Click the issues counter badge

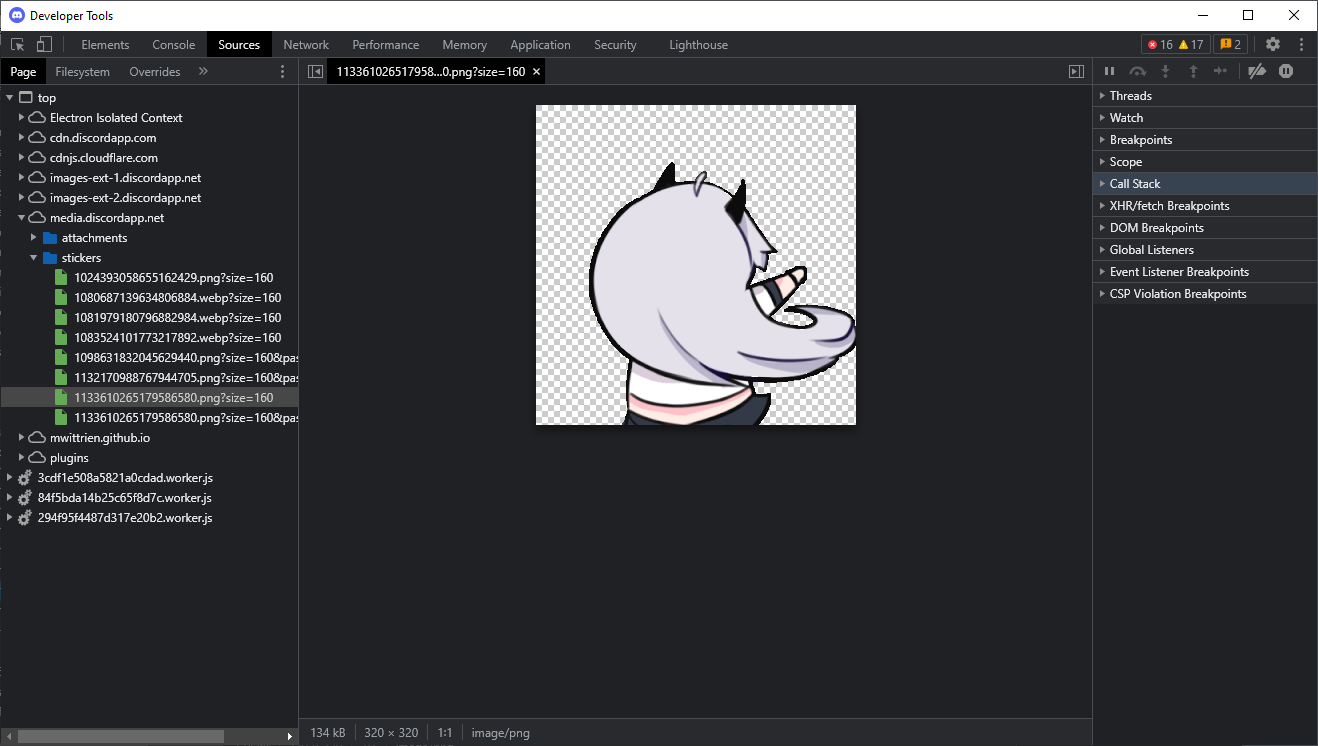click(x=1230, y=45)
